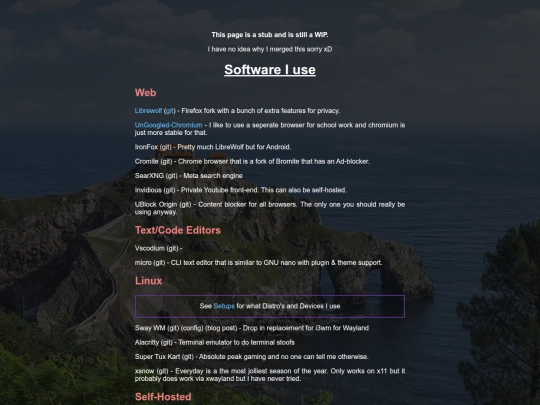540x405 pixels.
Task: Click "Terminal emulator to do terminal stoofs" text
Action: tap(236, 343)
